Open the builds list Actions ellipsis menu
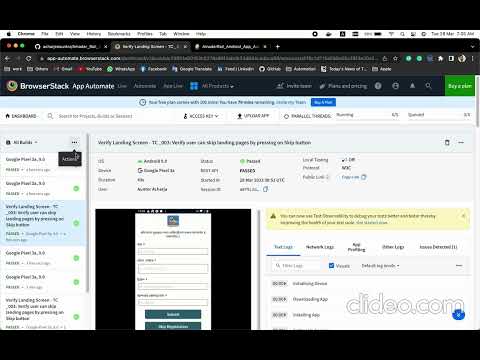This screenshot has width=480, height=360. 74,142
